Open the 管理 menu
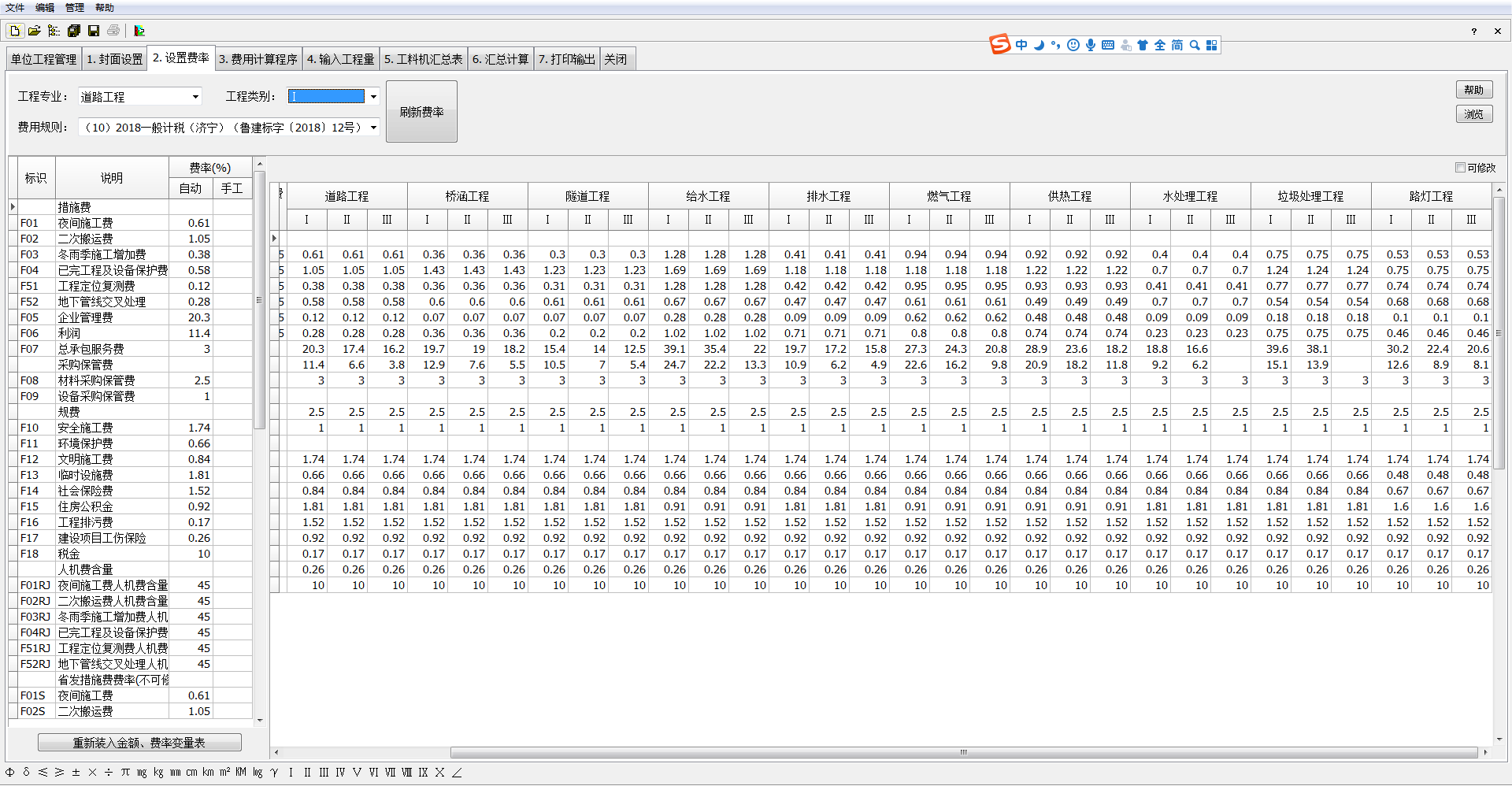 tap(75, 8)
